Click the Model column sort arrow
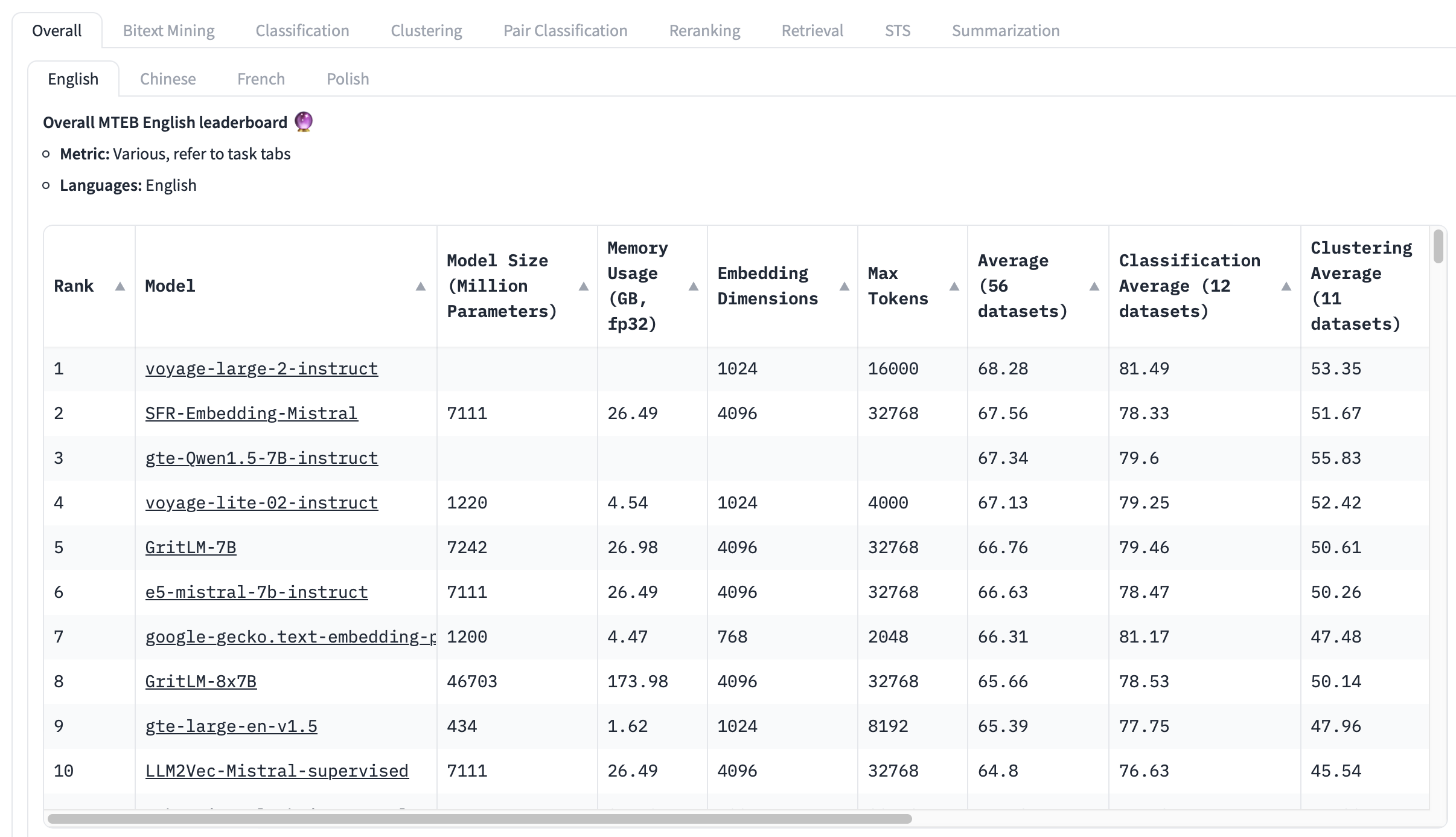Screen dimensions: 1456x837 click(x=421, y=286)
